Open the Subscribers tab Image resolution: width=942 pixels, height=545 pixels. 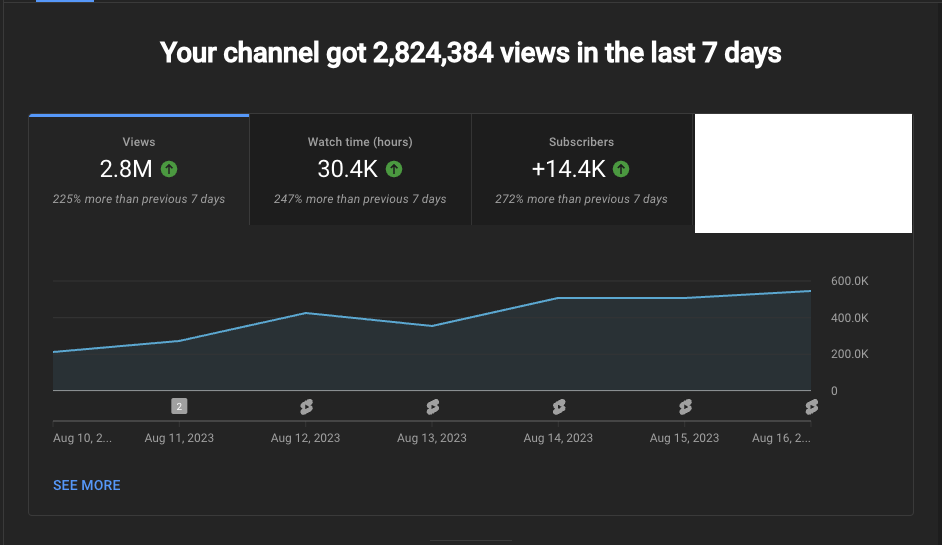point(581,170)
